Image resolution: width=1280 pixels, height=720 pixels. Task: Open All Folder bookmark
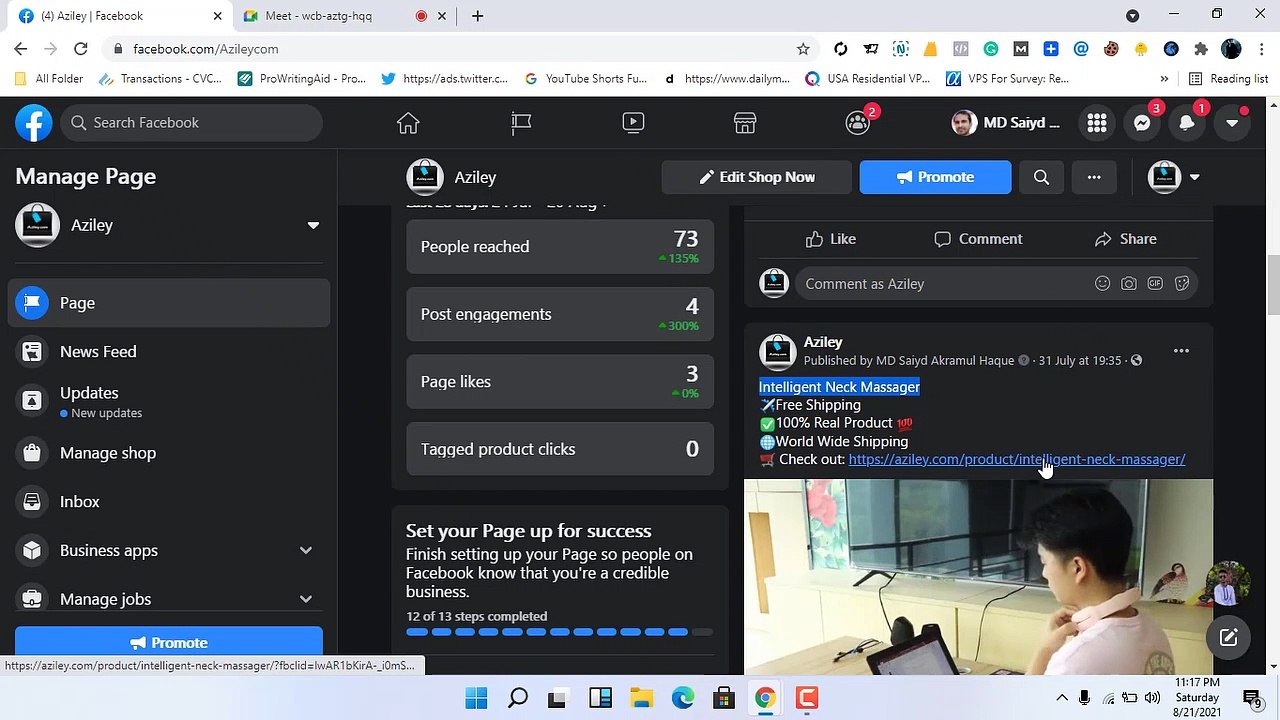pyautogui.click(x=49, y=79)
